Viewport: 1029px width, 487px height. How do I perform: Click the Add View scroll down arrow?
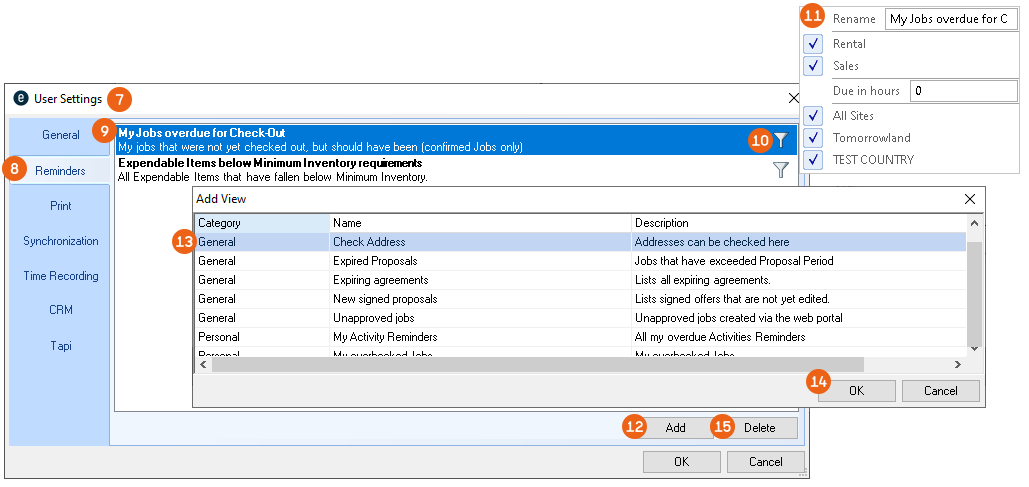[x=975, y=347]
